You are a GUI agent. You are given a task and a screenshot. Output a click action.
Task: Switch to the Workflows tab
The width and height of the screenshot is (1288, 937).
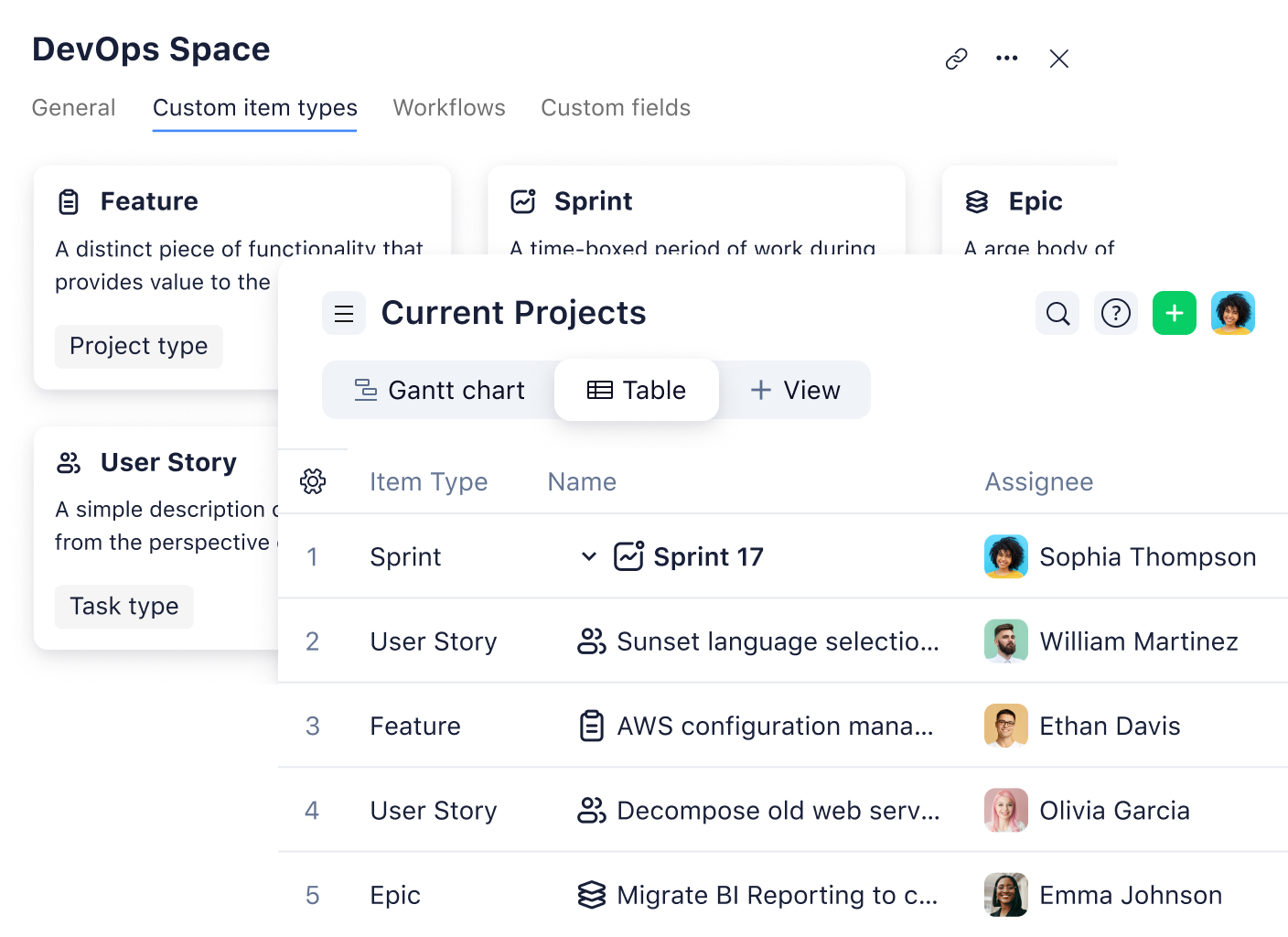click(449, 108)
